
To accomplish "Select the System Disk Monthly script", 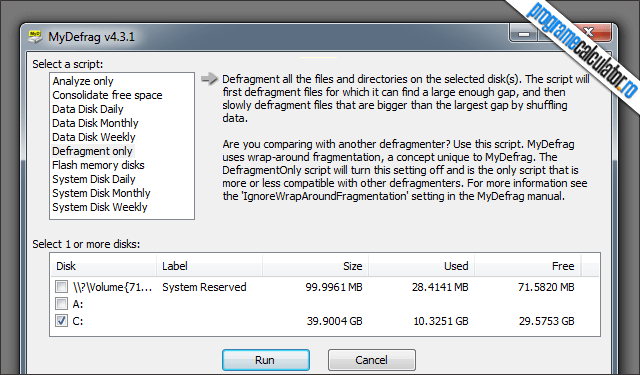I will pos(101,193).
